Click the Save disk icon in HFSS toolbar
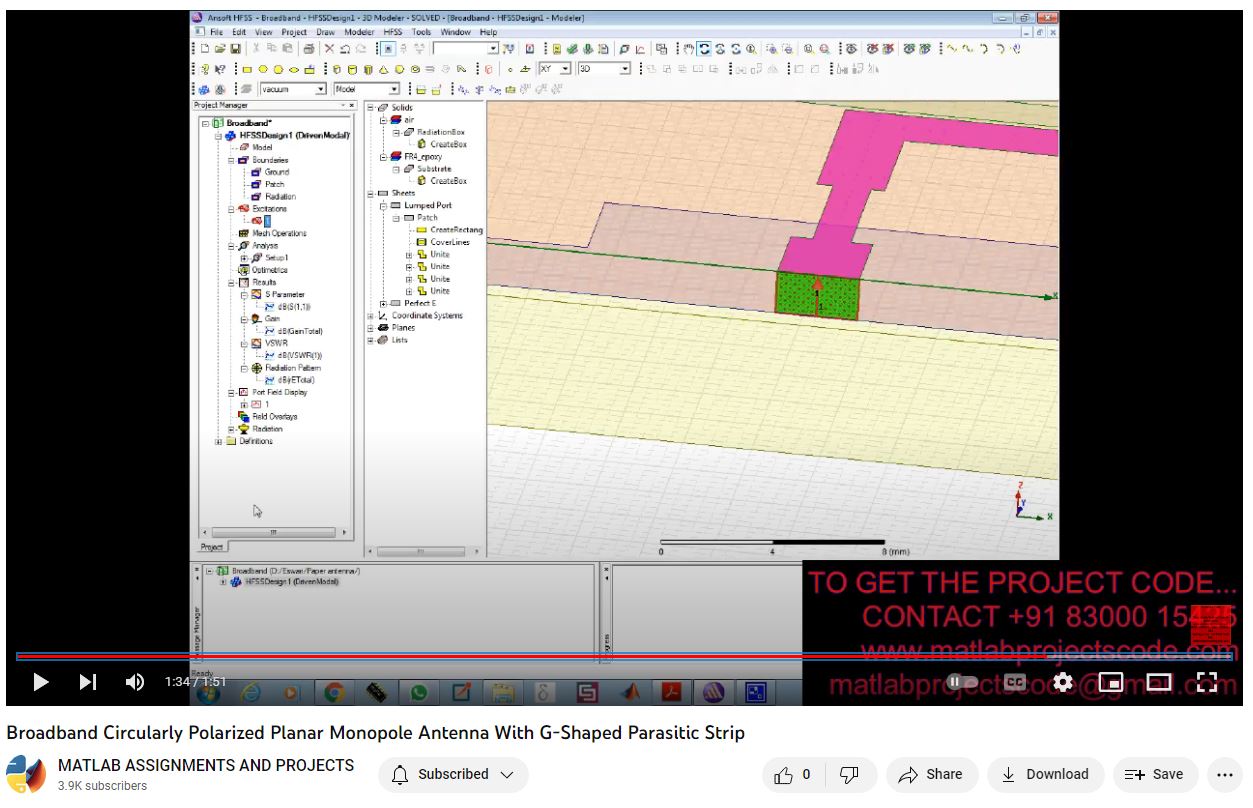 (236, 48)
